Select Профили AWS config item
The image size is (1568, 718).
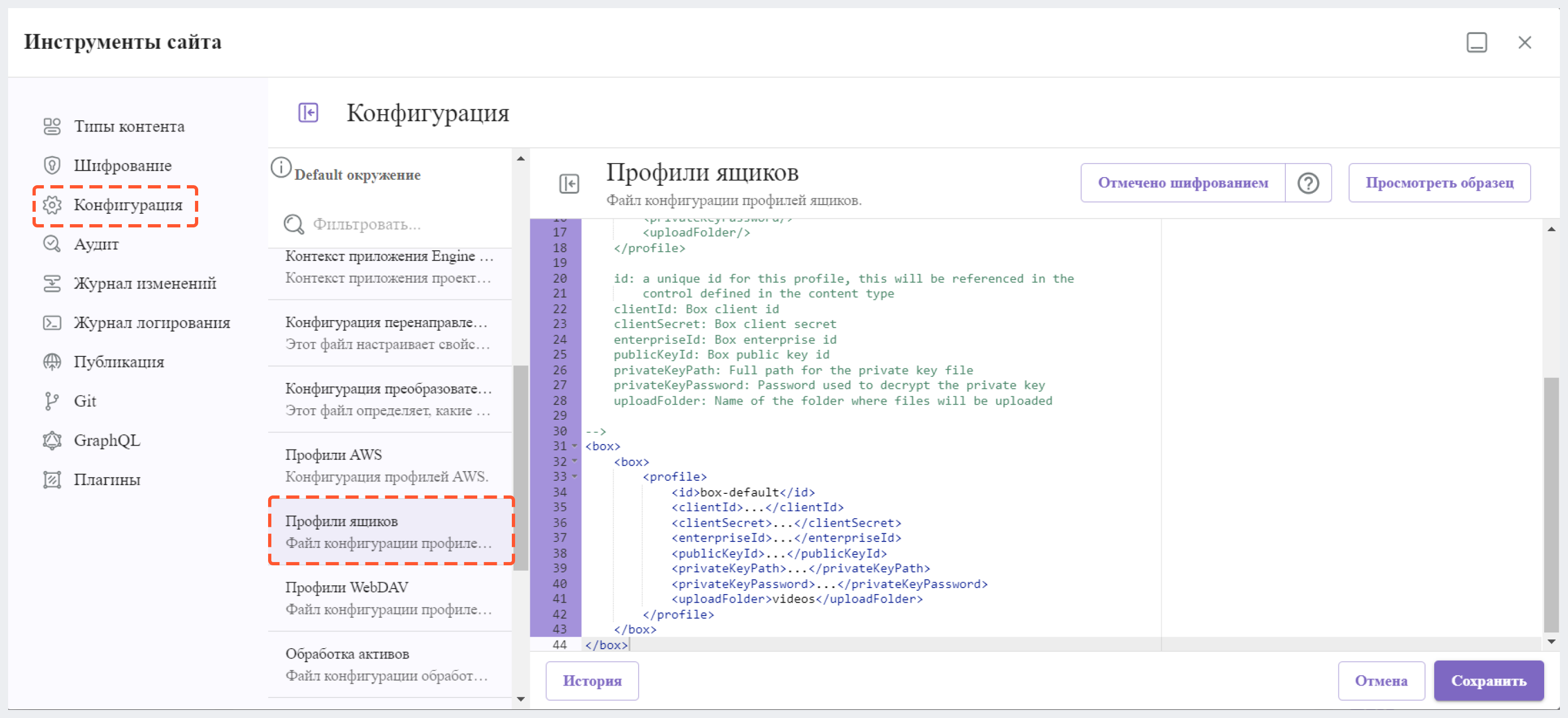[x=389, y=466]
